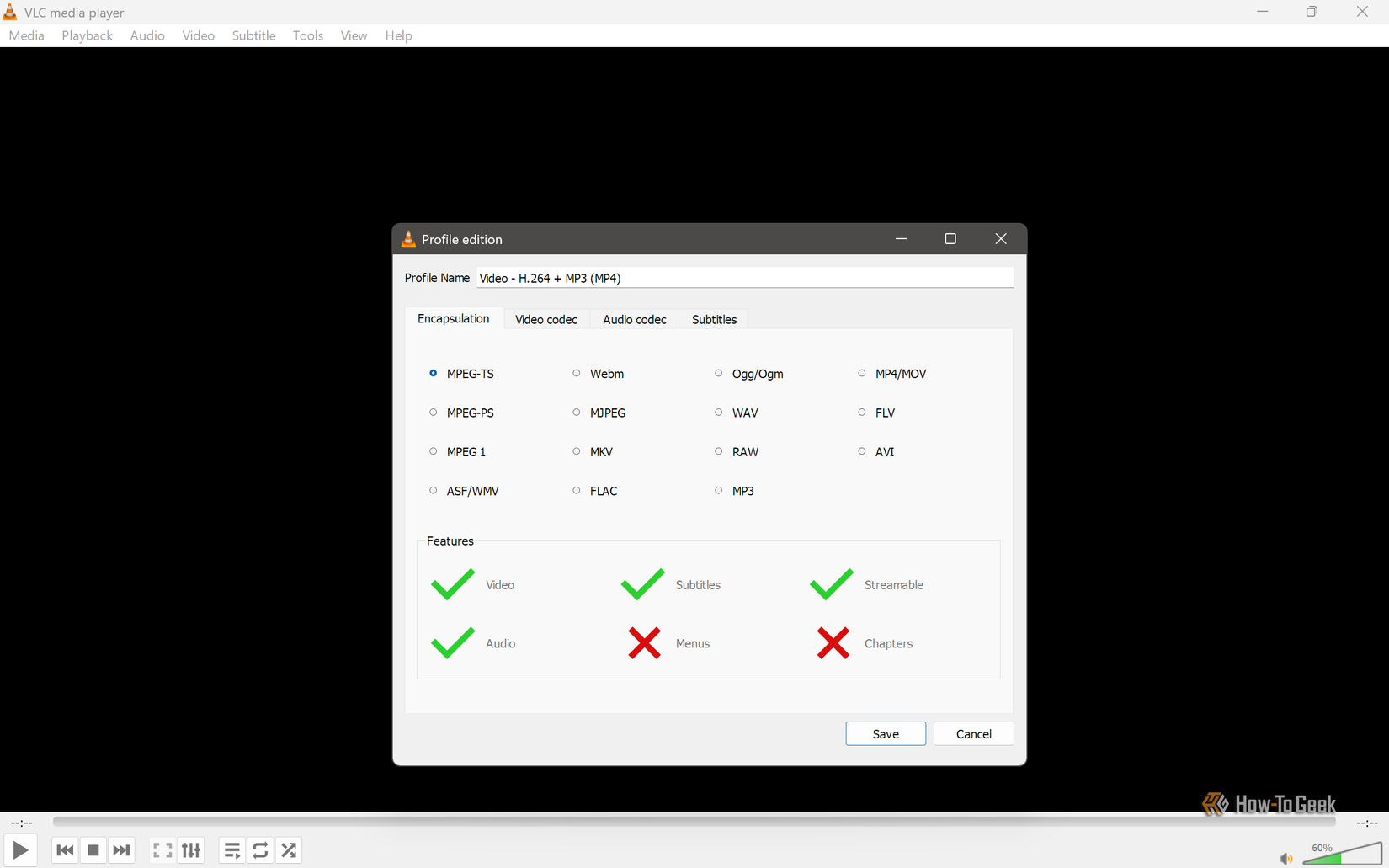Open the Subtitle menu
Image resolution: width=1389 pixels, height=868 pixels.
pyautogui.click(x=253, y=35)
